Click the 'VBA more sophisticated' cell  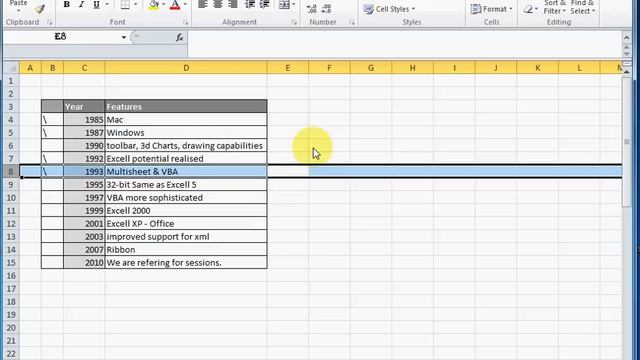[x=186, y=198]
